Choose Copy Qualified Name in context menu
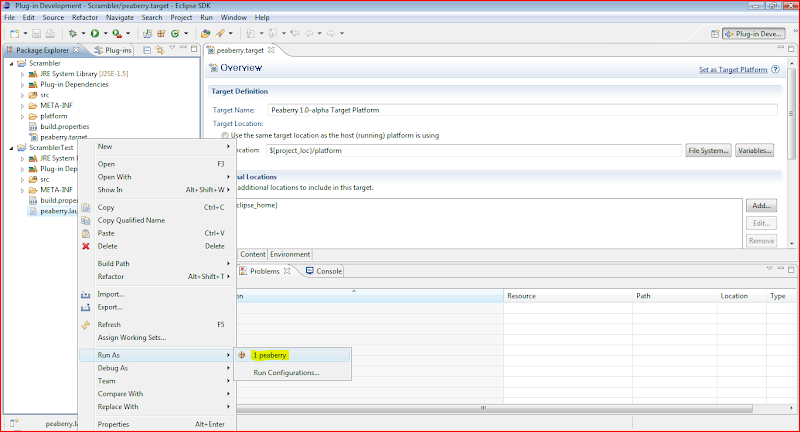Image resolution: width=800 pixels, height=432 pixels. 156,220
